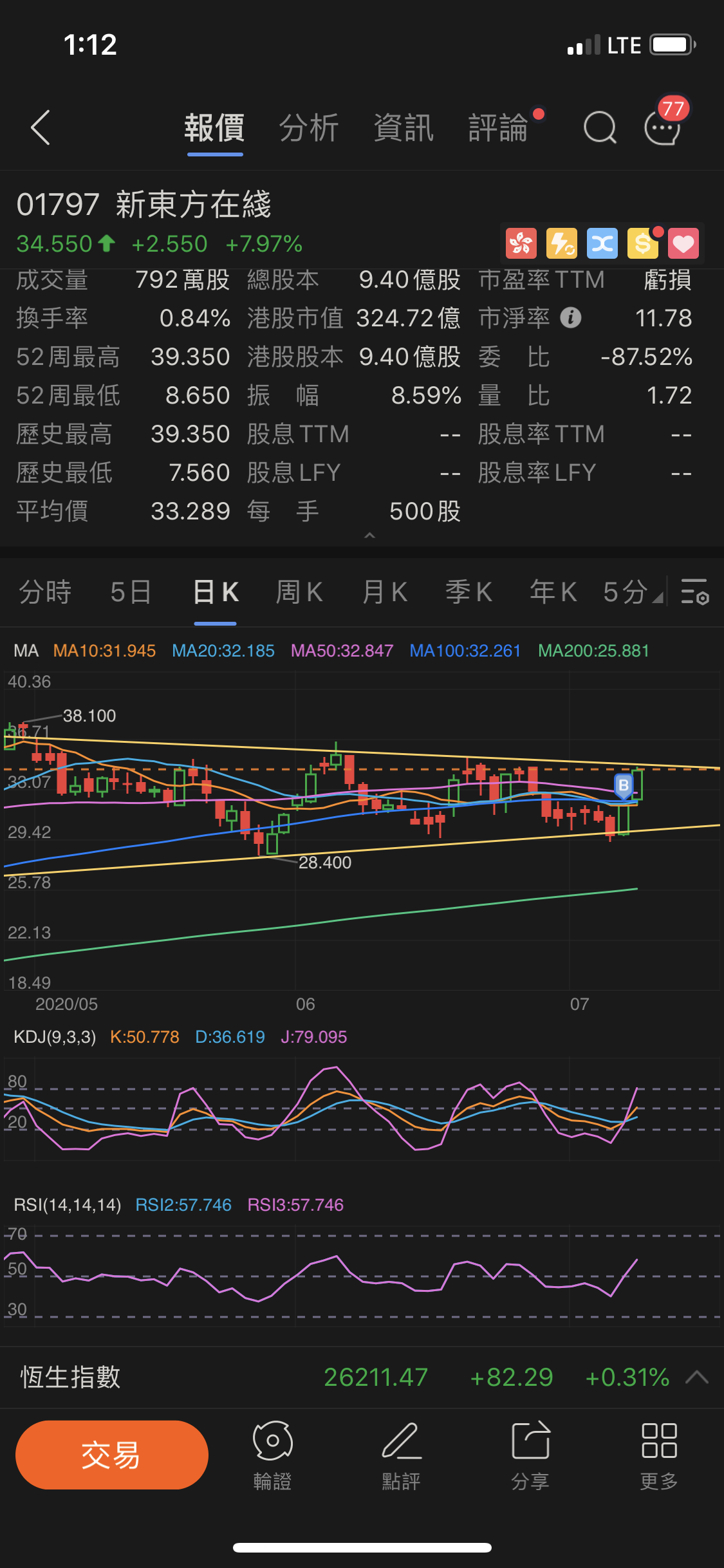Tap the orange 交易 trade button
The image size is (724, 1568).
point(112,1455)
